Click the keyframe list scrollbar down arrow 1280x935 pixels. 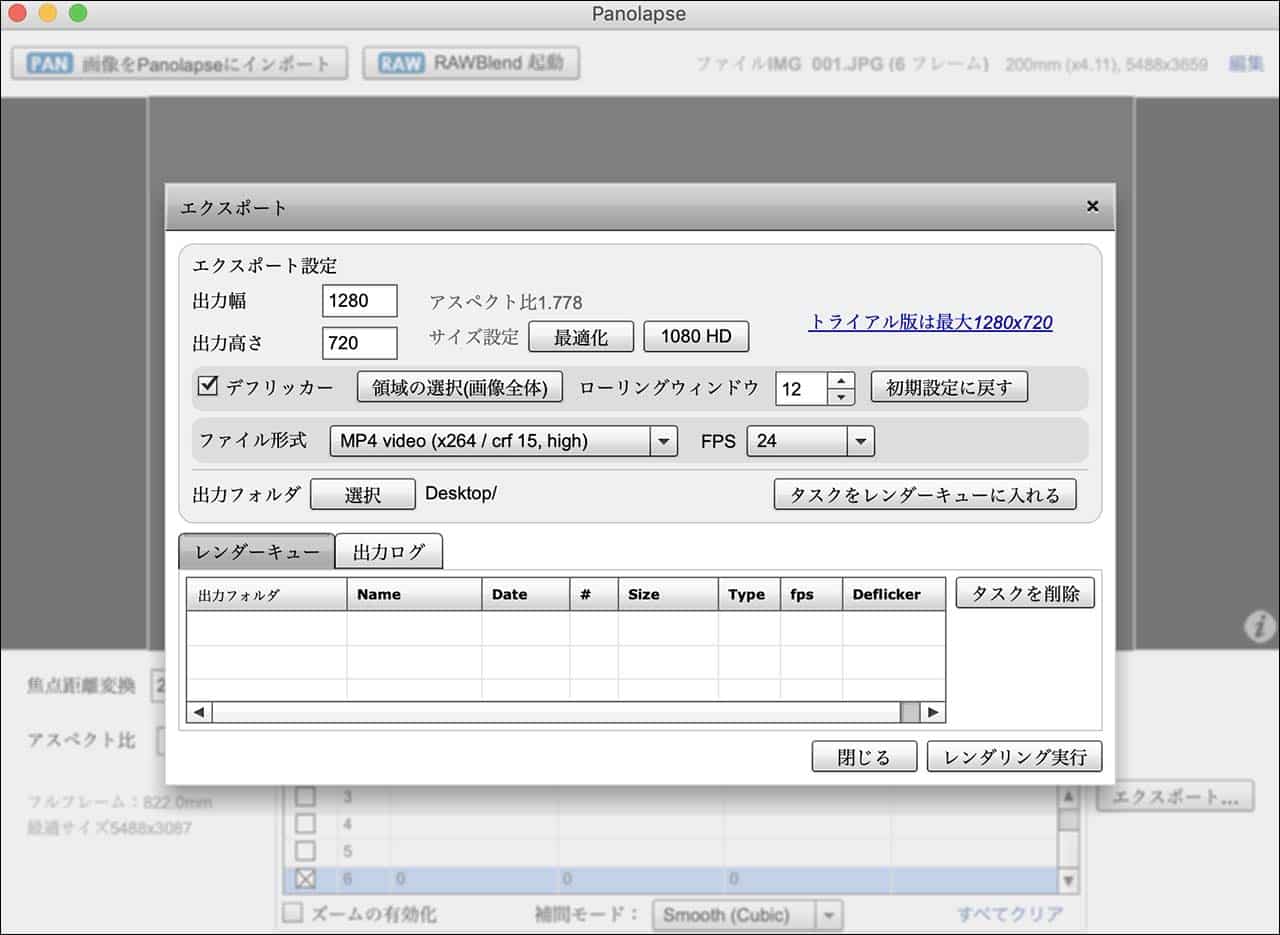1068,881
